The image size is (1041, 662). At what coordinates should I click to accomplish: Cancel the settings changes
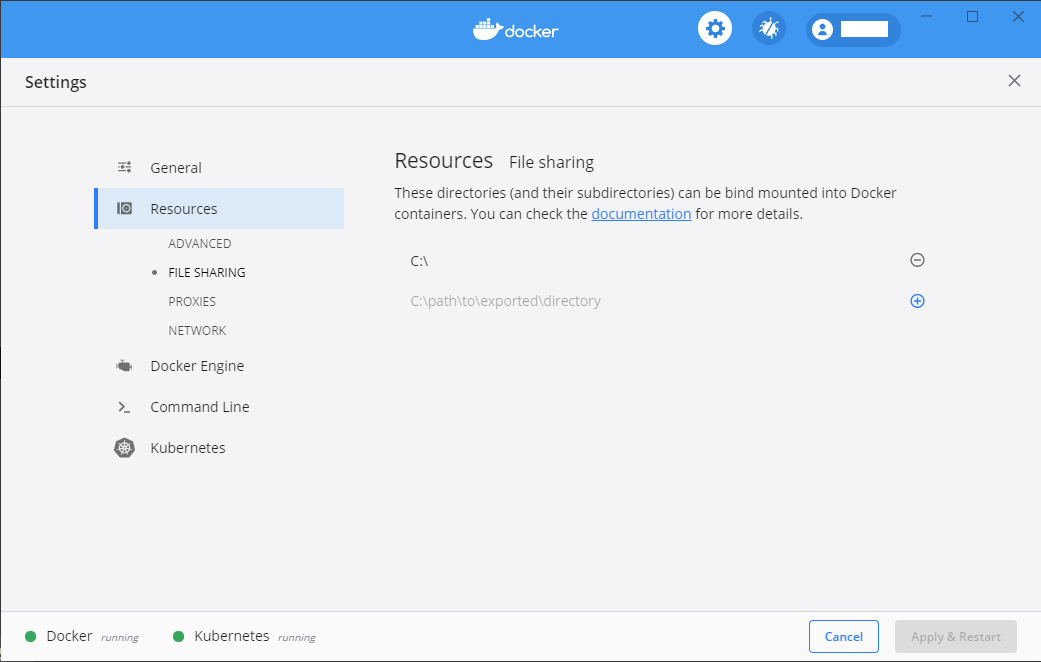click(x=844, y=637)
